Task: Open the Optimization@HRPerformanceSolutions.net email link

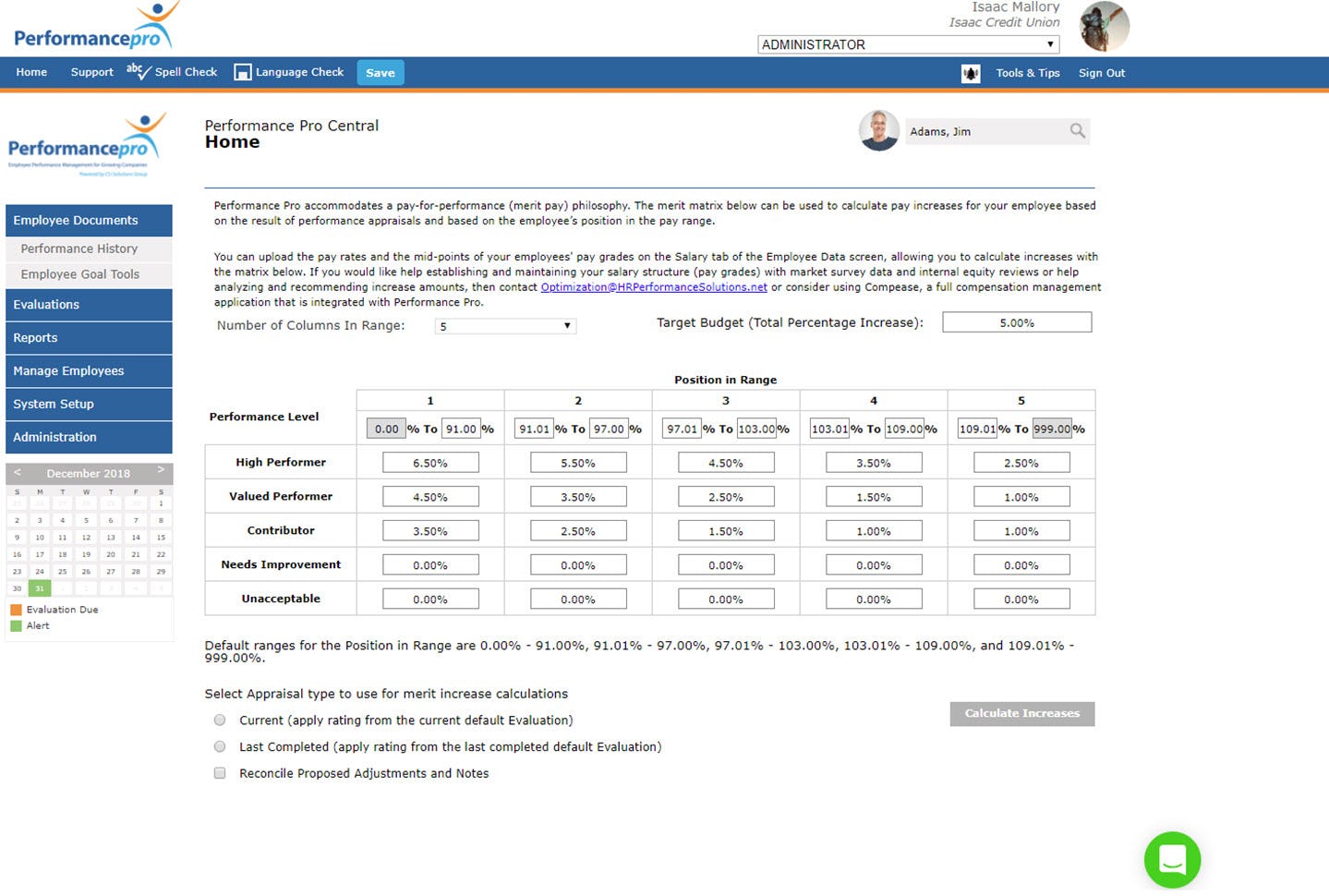Action: [653, 286]
